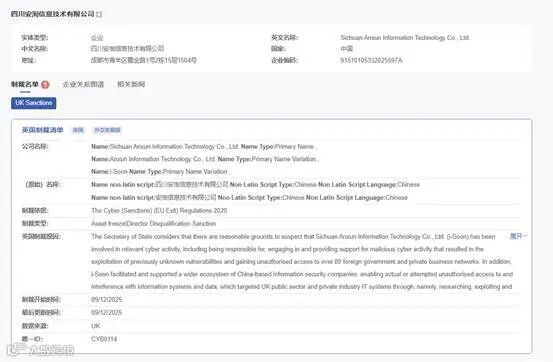Switch to the 企业关系图谱 tab

(83, 84)
